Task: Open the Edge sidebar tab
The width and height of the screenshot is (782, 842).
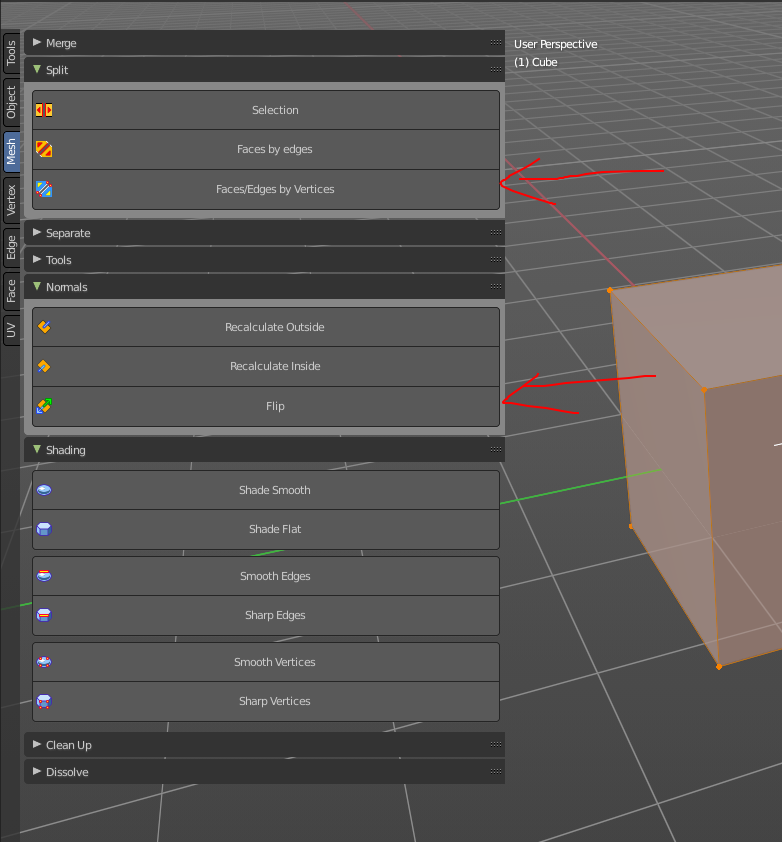Action: pos(11,248)
